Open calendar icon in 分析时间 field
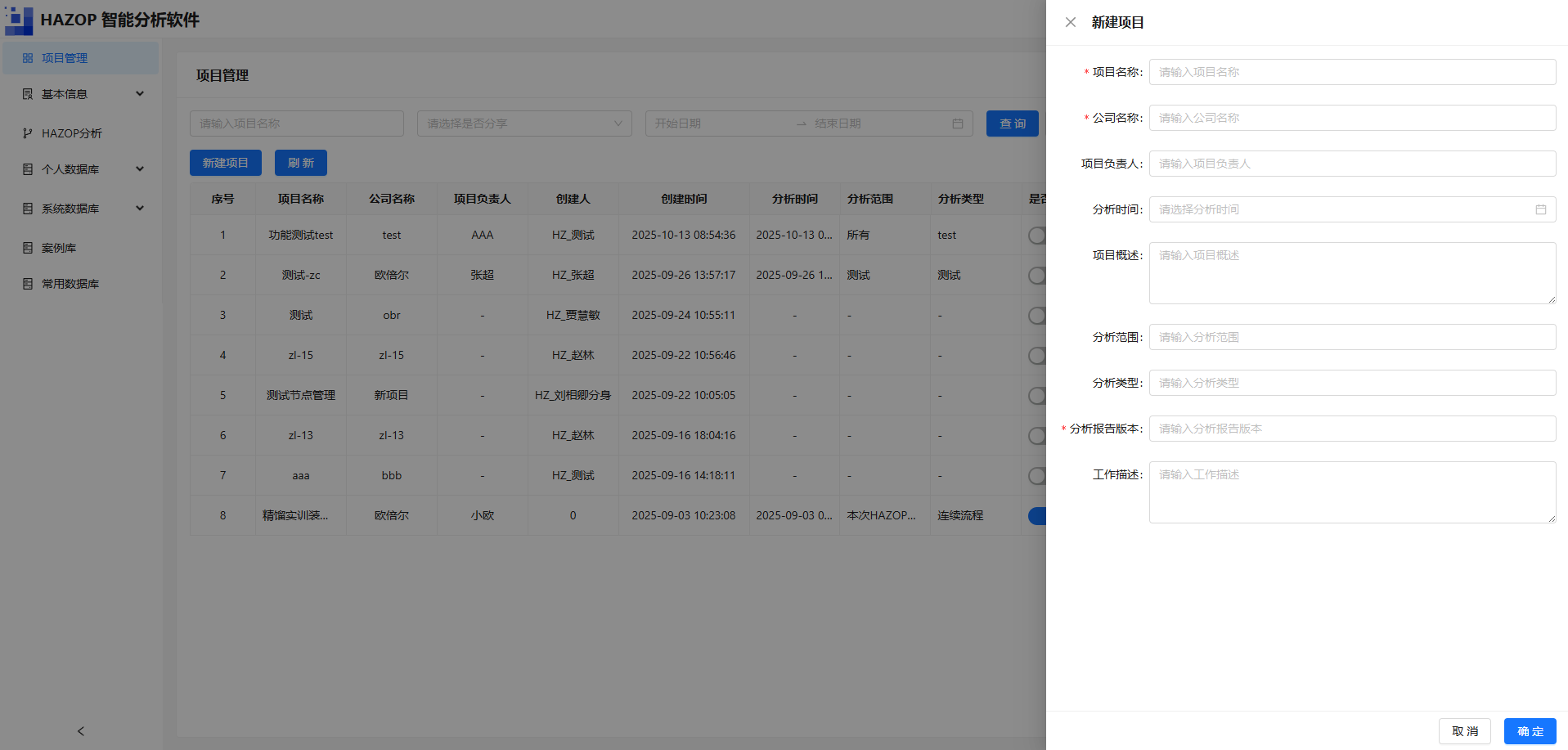 1540,209
